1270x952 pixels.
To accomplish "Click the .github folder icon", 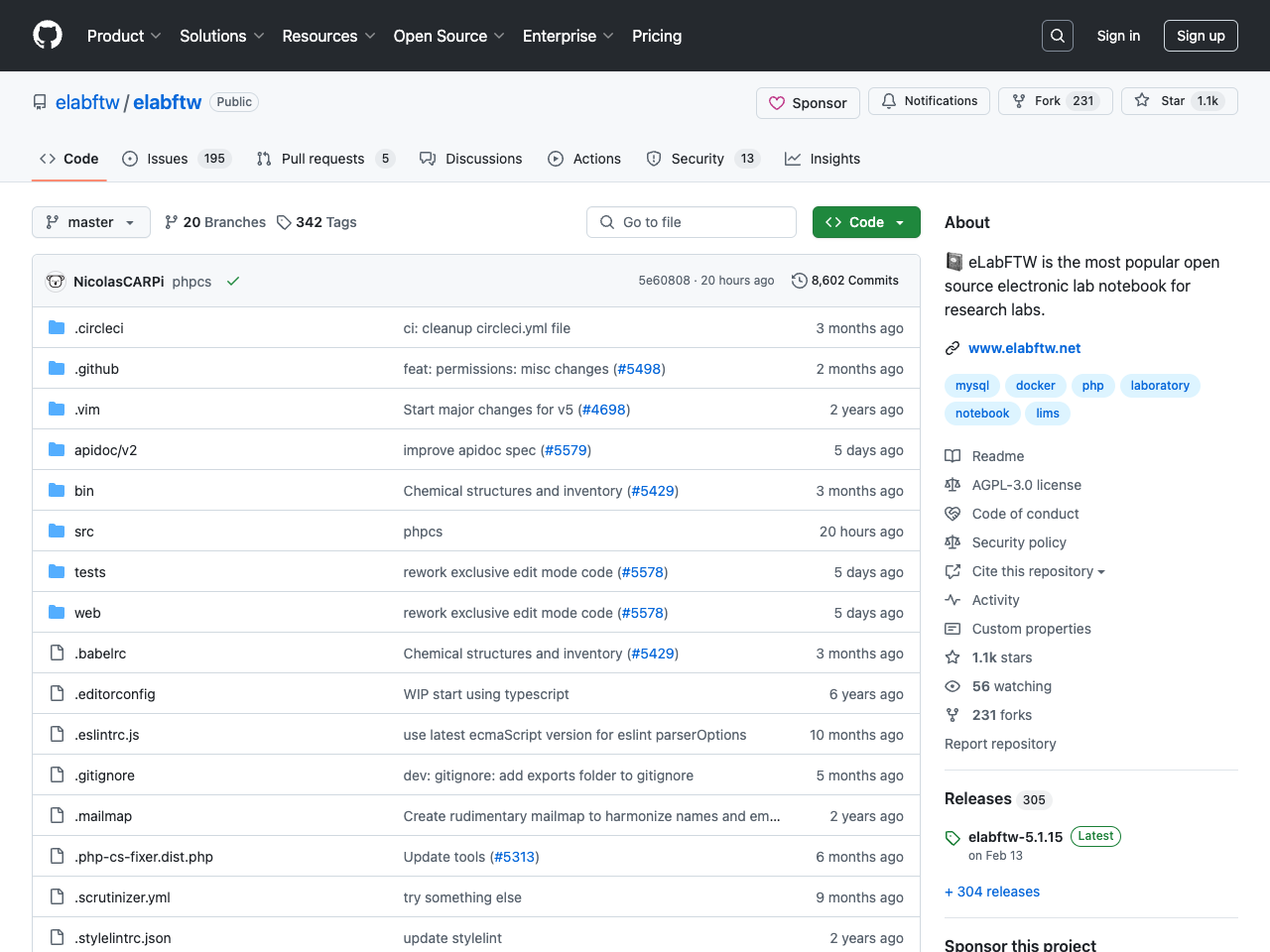I will click(57, 369).
